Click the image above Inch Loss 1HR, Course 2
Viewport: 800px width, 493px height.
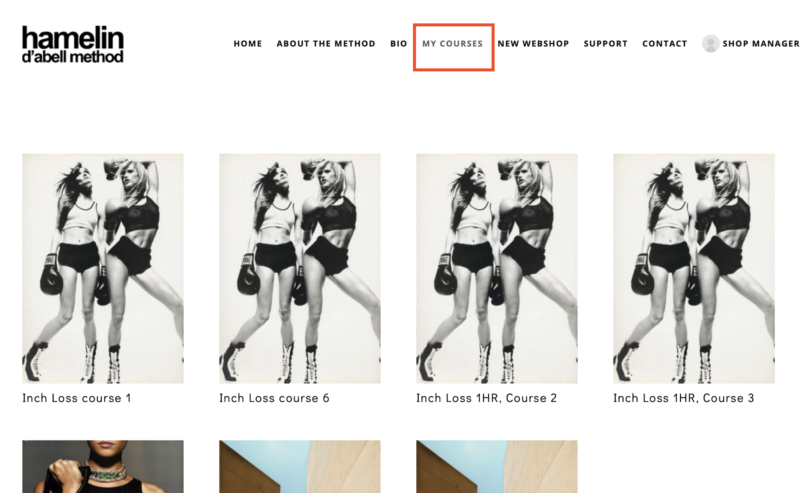(x=496, y=268)
